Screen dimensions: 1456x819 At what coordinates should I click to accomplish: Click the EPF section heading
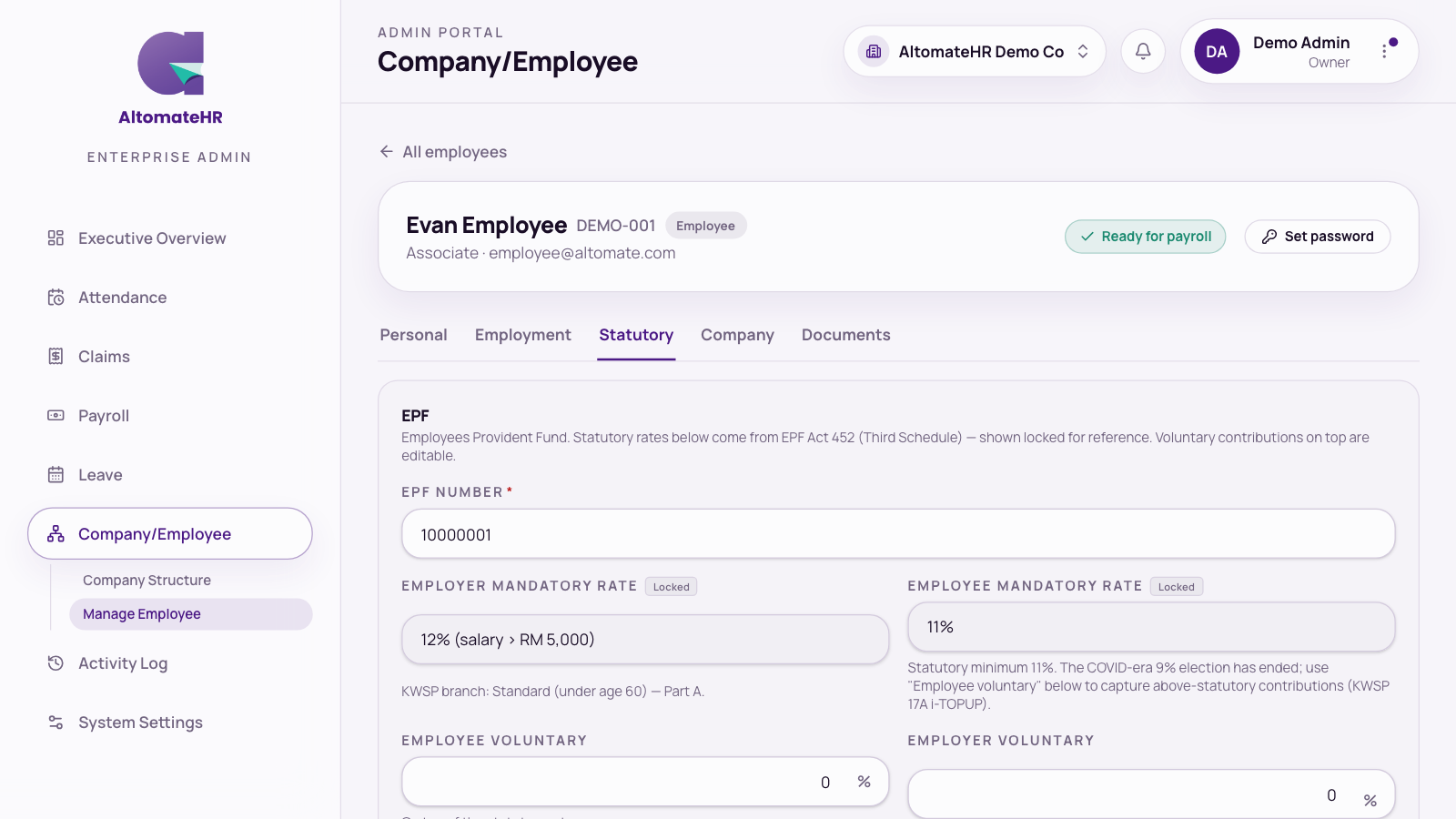point(415,416)
